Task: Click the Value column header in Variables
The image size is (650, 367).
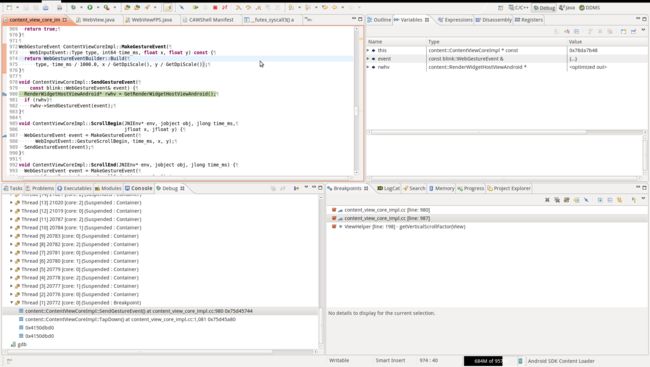Action: click(575, 42)
